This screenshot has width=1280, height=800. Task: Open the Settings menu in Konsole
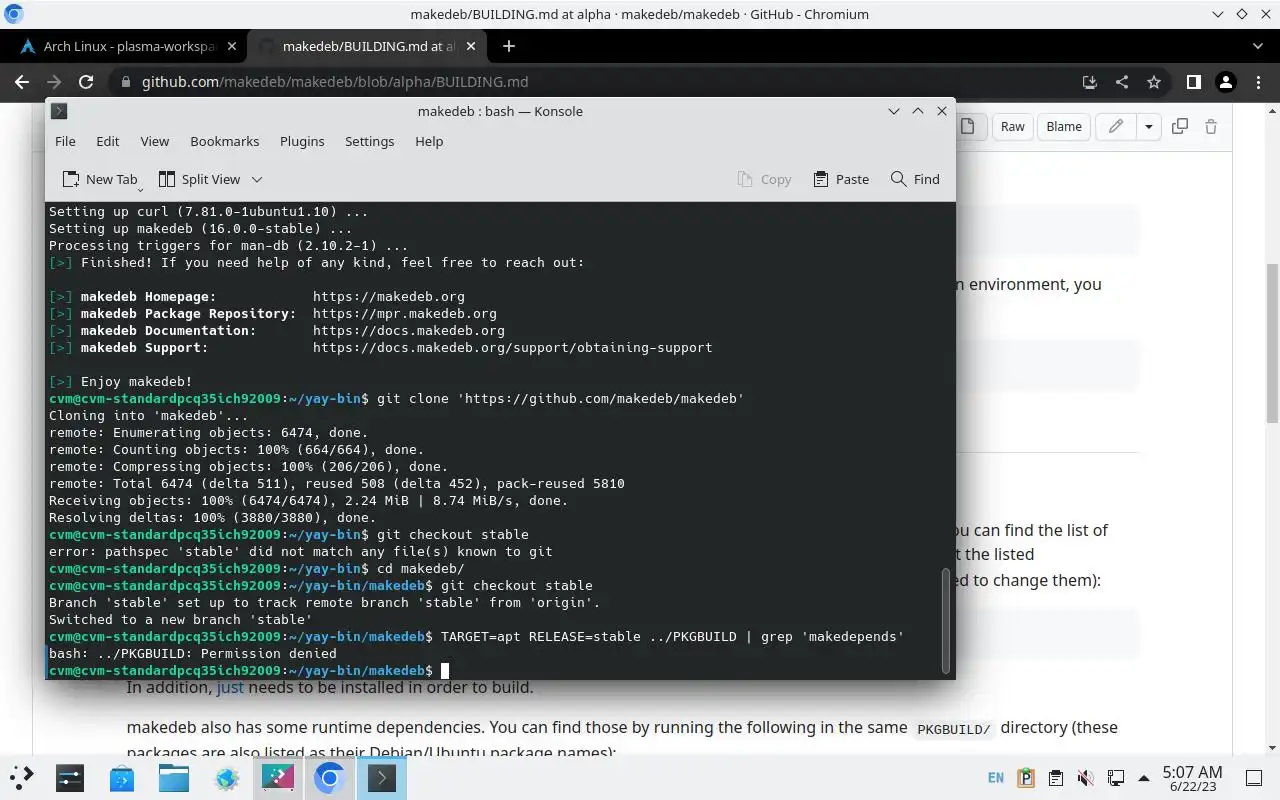point(369,141)
